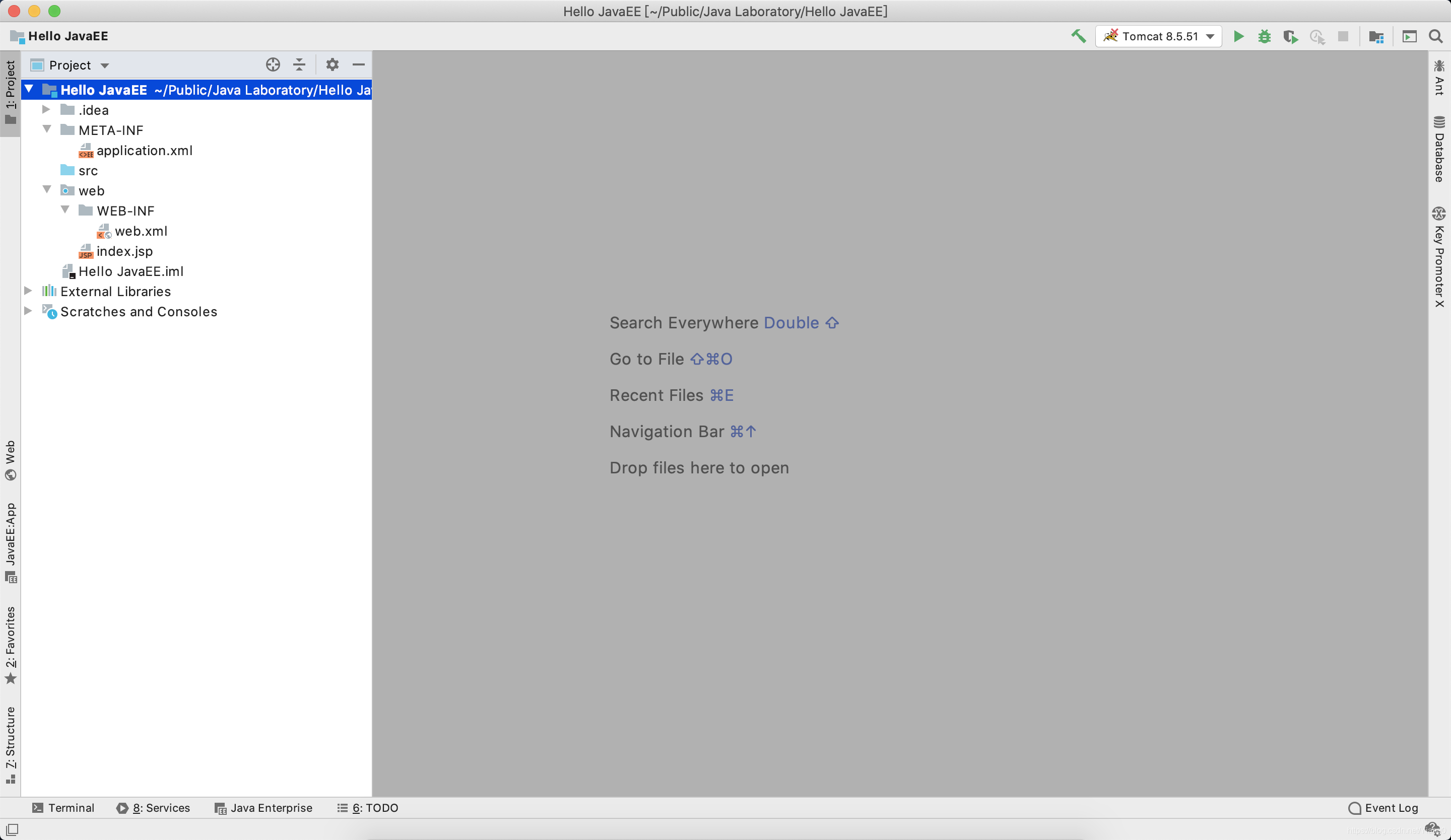
Task: Collapse the Hello JavaEE root node
Action: coord(29,89)
